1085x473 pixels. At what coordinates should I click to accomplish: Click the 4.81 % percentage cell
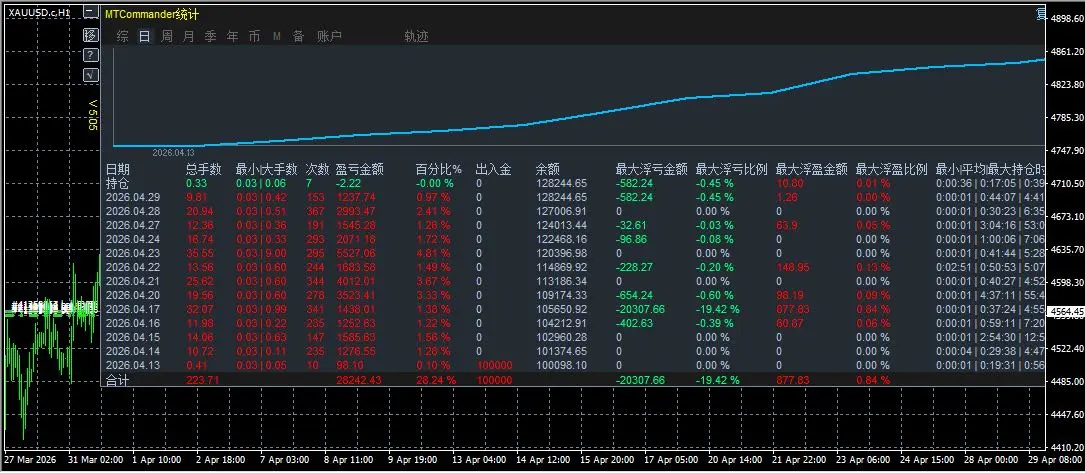pos(434,253)
